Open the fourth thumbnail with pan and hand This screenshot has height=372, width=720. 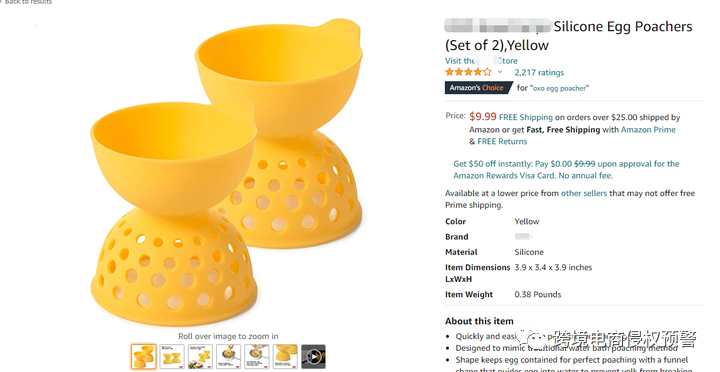pyautogui.click(x=229, y=356)
